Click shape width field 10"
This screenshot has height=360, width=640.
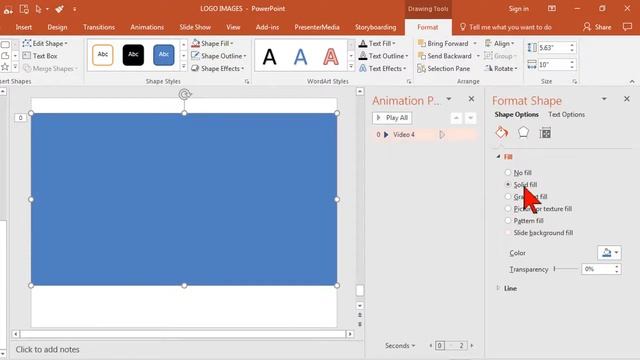pyautogui.click(x=553, y=64)
